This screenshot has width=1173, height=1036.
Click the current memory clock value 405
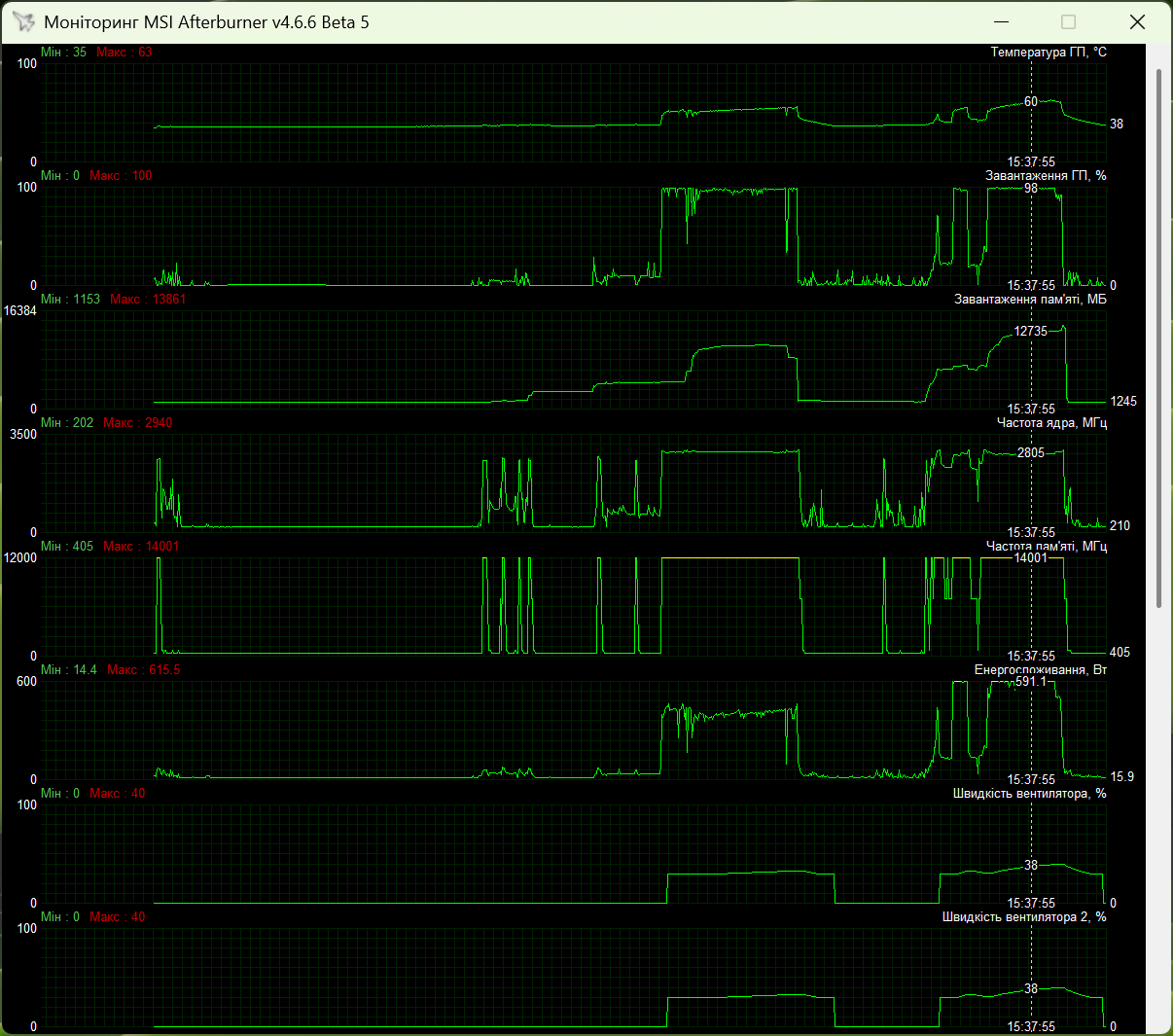[1120, 653]
